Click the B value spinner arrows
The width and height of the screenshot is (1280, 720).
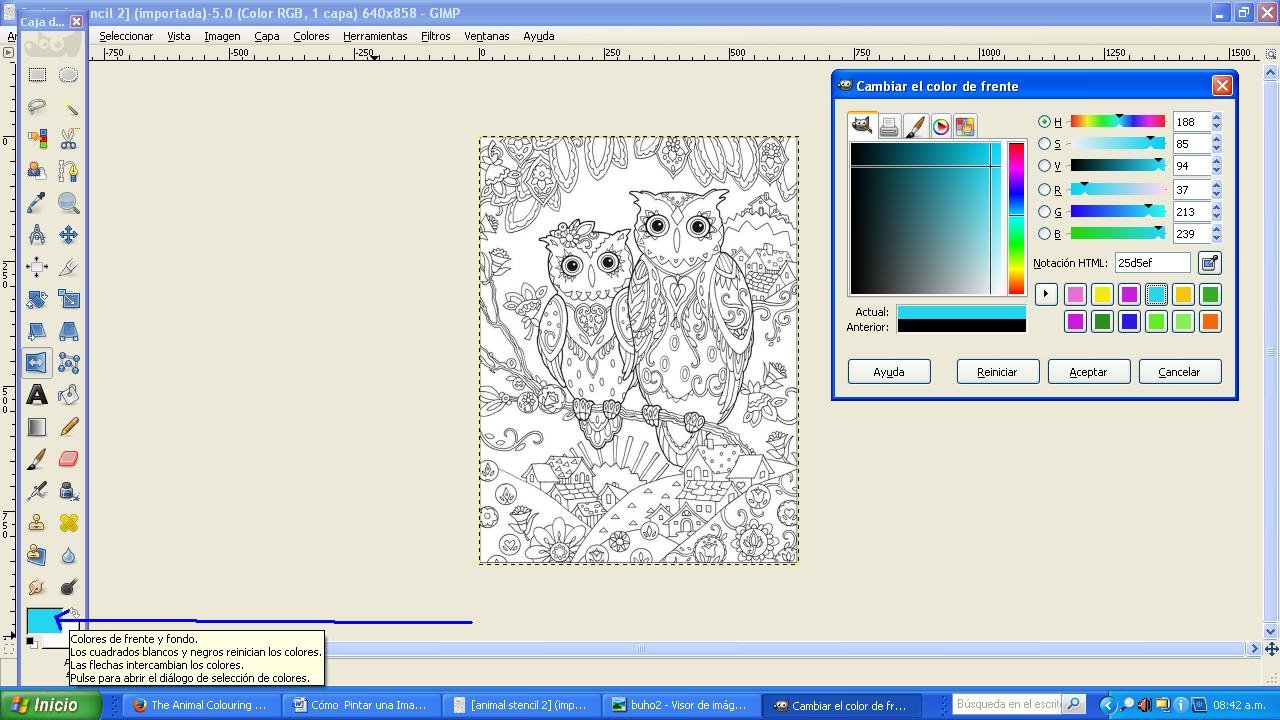click(1216, 234)
